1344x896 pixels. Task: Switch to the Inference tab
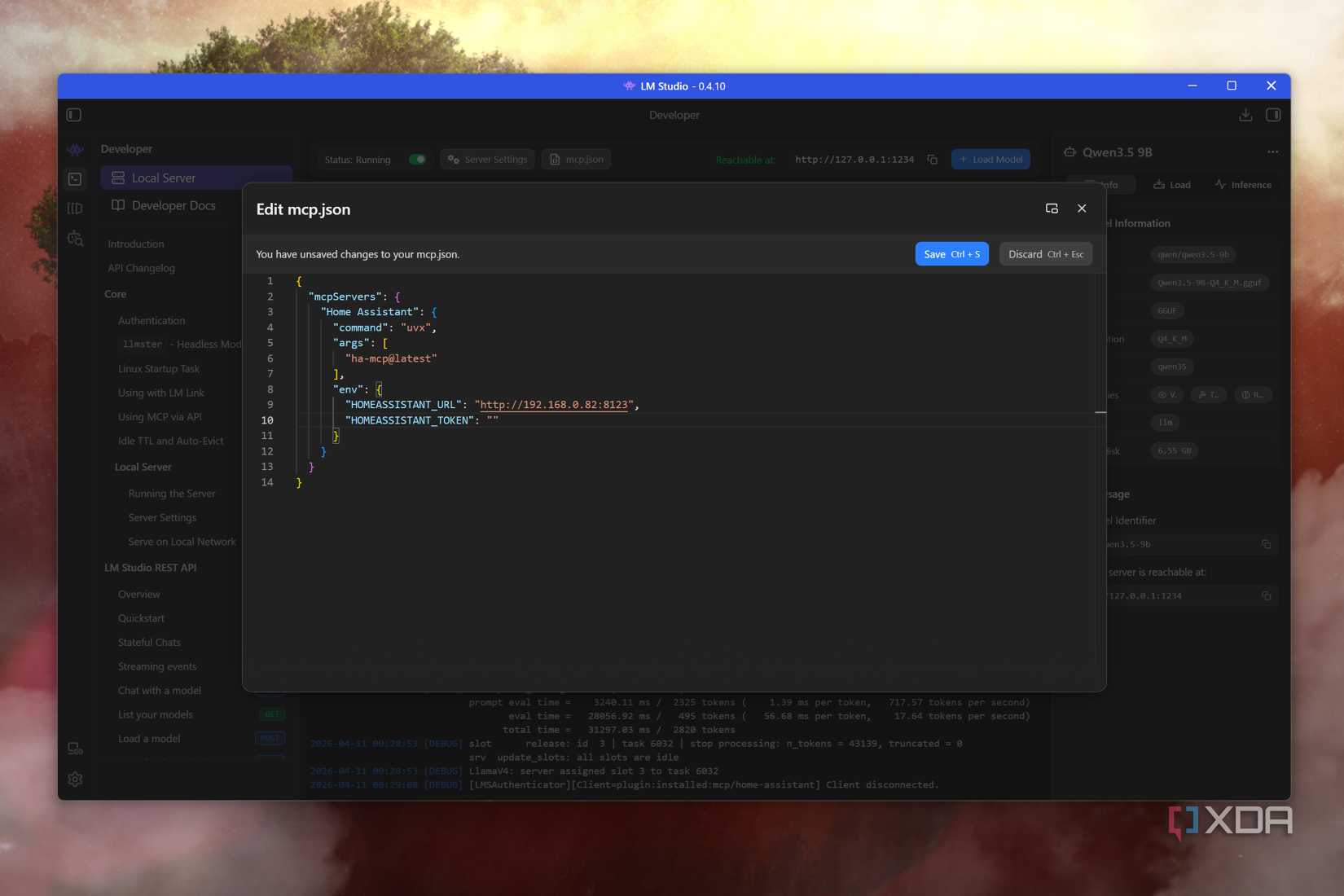point(1243,185)
